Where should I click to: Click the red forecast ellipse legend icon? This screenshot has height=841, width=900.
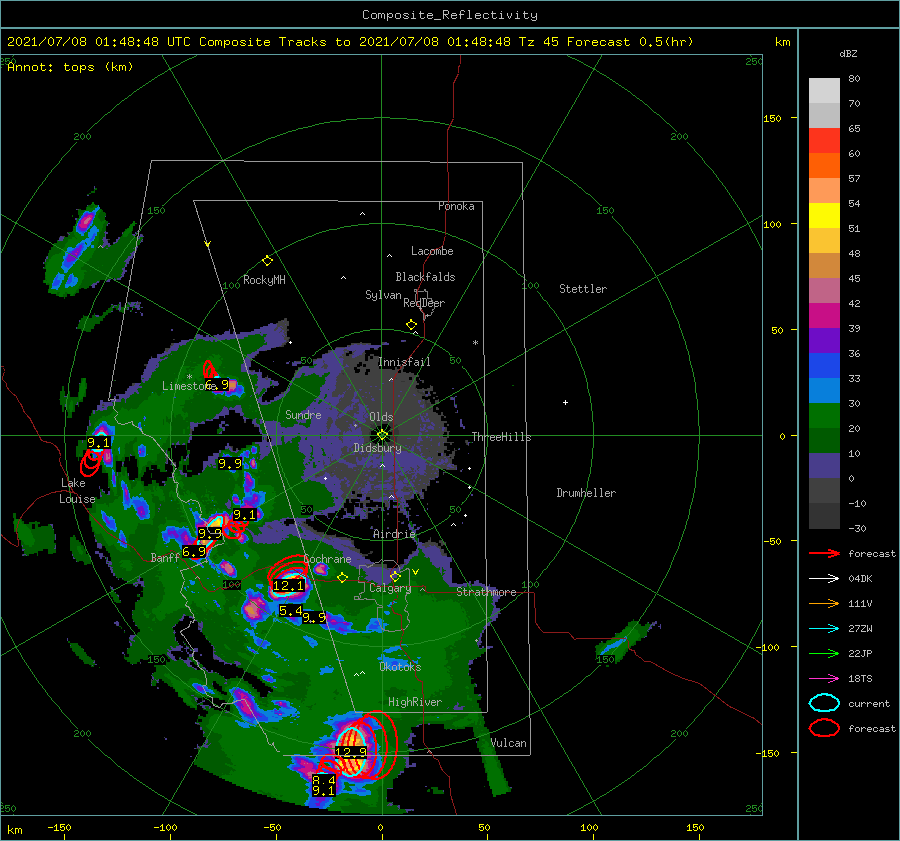pyautogui.click(x=824, y=728)
